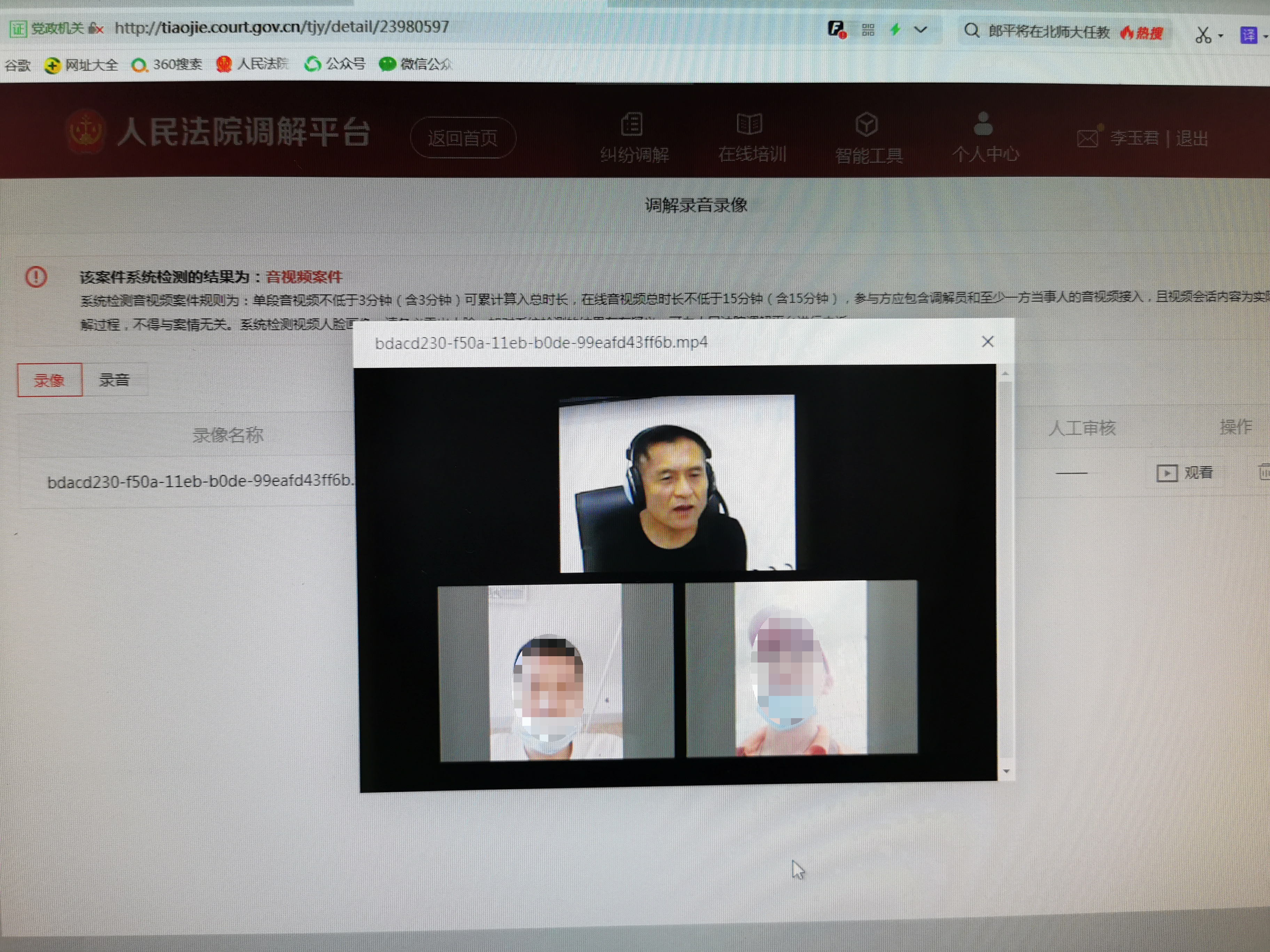The width and height of the screenshot is (1270, 952).
Task: Open the 智能工具 cube icon
Action: 867,125
